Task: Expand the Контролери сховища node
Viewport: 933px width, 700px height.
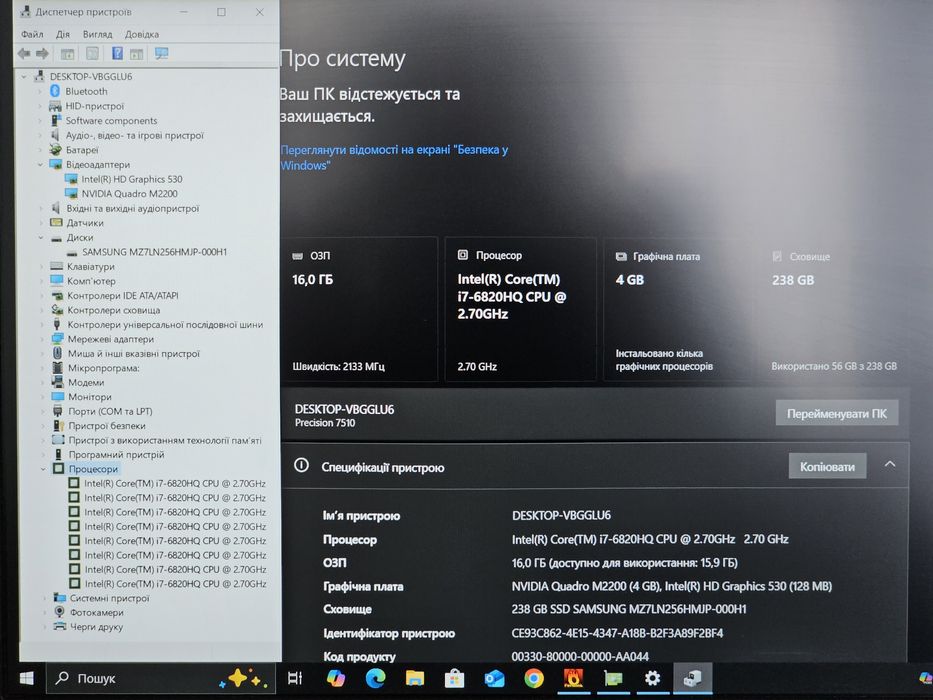Action: pos(42,310)
